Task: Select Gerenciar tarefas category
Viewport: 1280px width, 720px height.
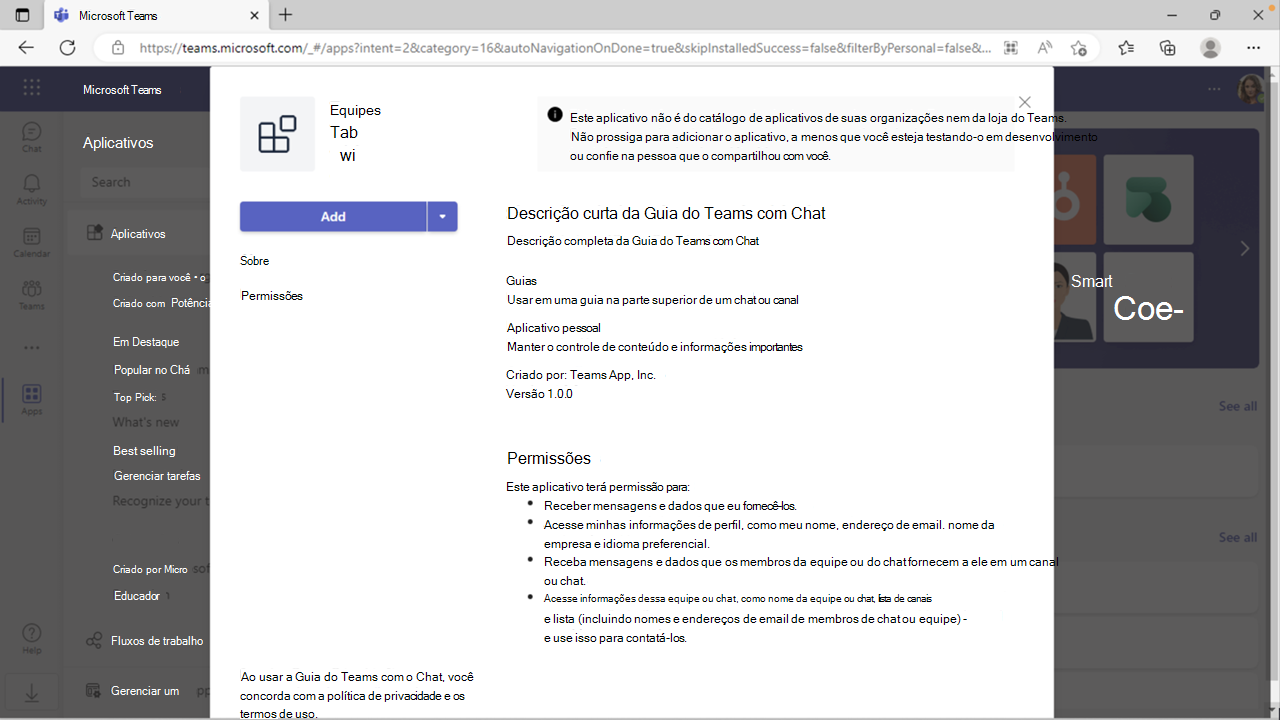Action: [x=157, y=476]
